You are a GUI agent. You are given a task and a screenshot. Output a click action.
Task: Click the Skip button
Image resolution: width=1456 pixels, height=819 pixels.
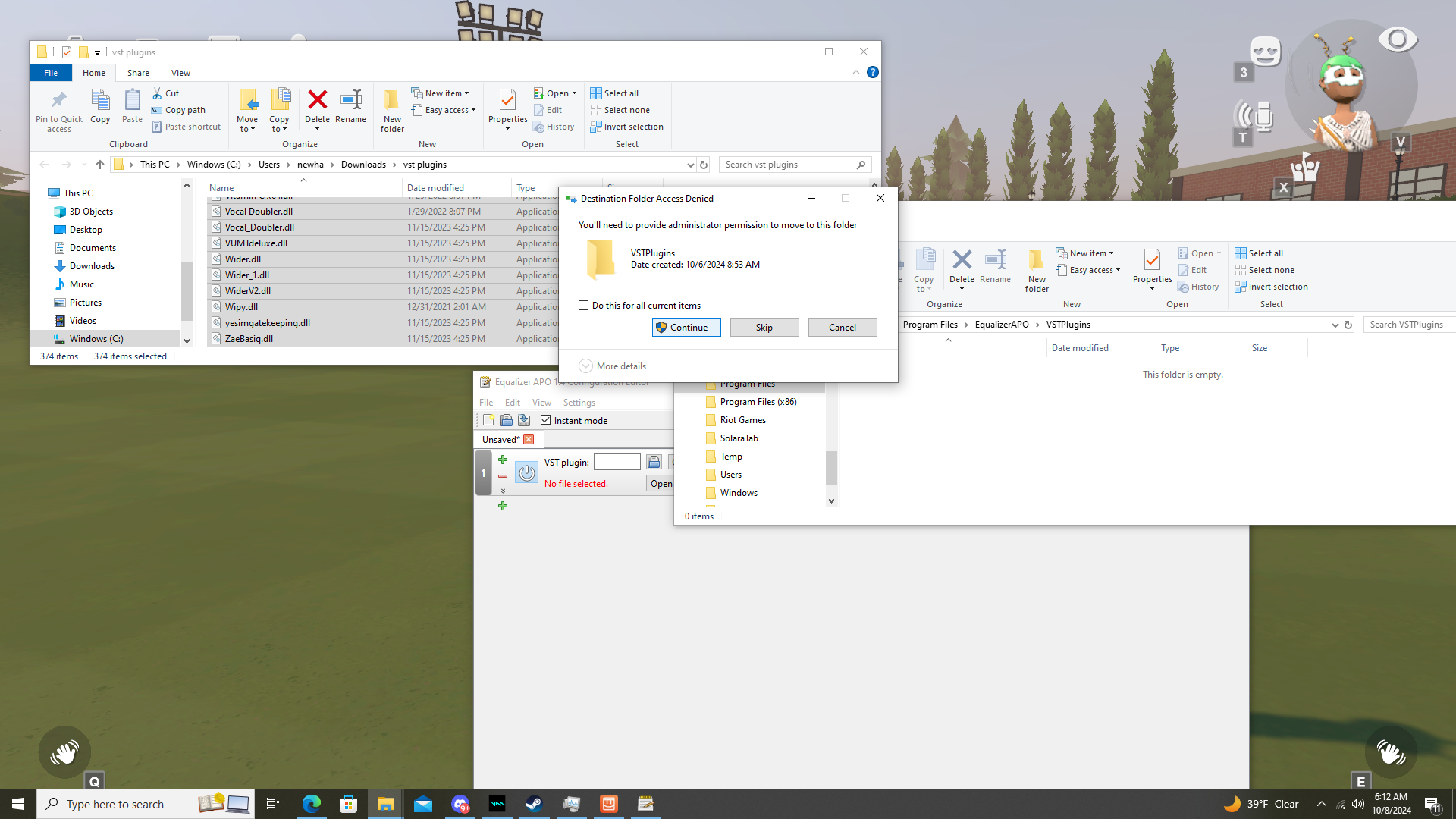click(764, 328)
